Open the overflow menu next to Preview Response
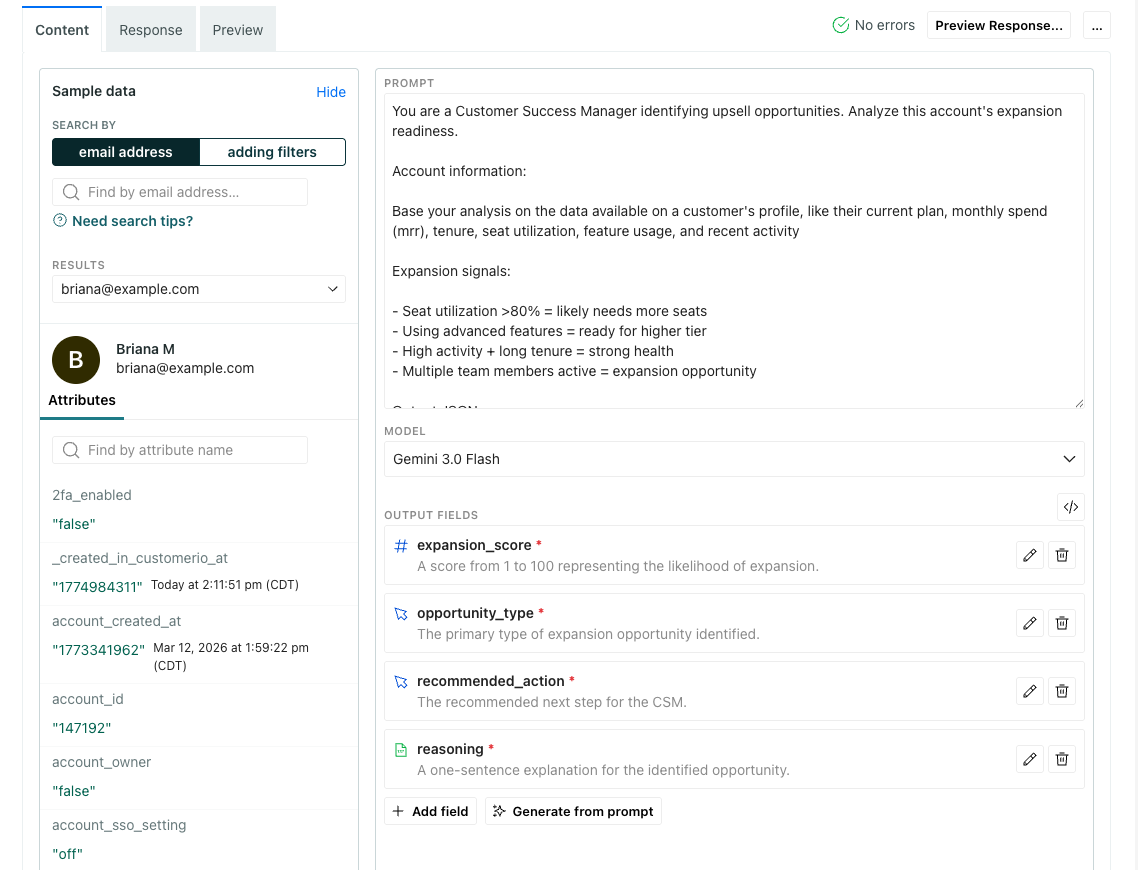The width and height of the screenshot is (1138, 870). click(1097, 25)
